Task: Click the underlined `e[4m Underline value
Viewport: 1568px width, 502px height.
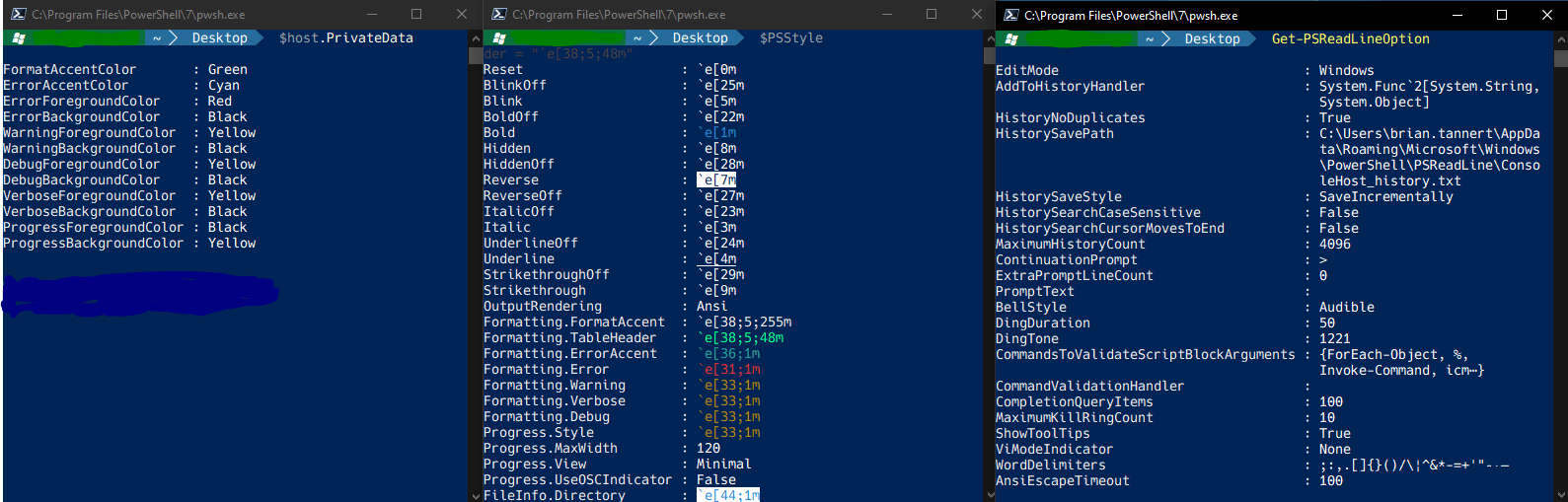Action: [716, 259]
